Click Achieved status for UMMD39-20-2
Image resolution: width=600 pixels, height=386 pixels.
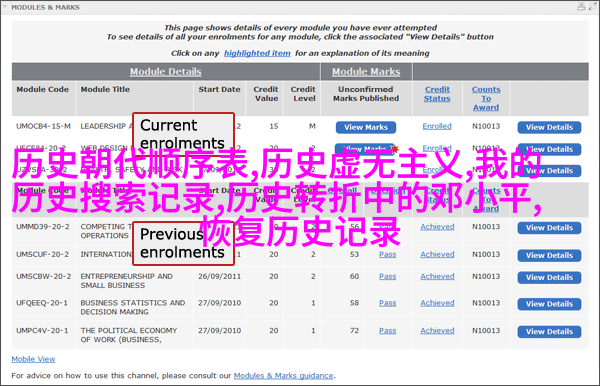(437, 226)
